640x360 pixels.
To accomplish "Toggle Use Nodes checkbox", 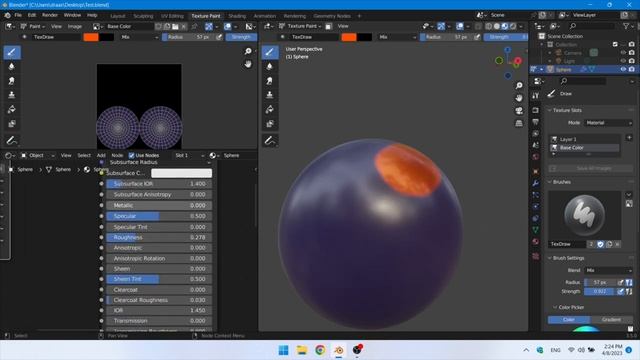I will tap(131, 156).
